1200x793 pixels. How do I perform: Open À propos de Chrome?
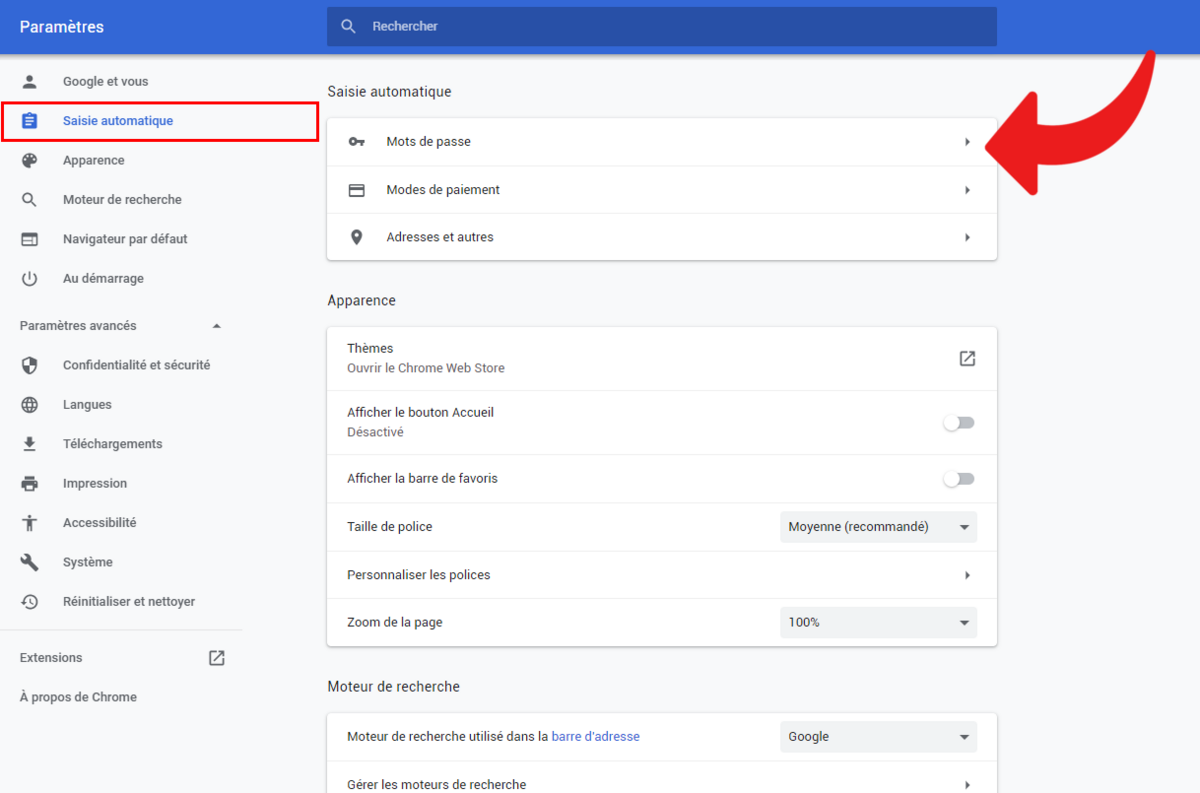(x=78, y=697)
